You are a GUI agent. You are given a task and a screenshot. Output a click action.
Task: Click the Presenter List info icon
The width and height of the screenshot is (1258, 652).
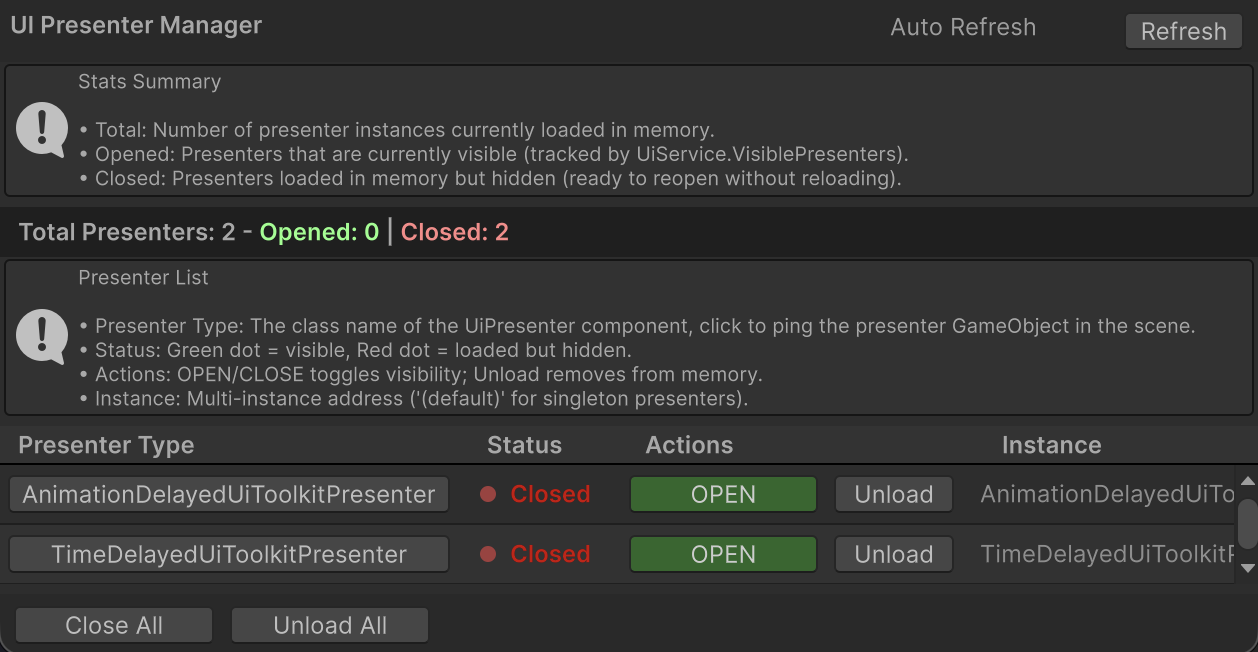click(x=42, y=336)
